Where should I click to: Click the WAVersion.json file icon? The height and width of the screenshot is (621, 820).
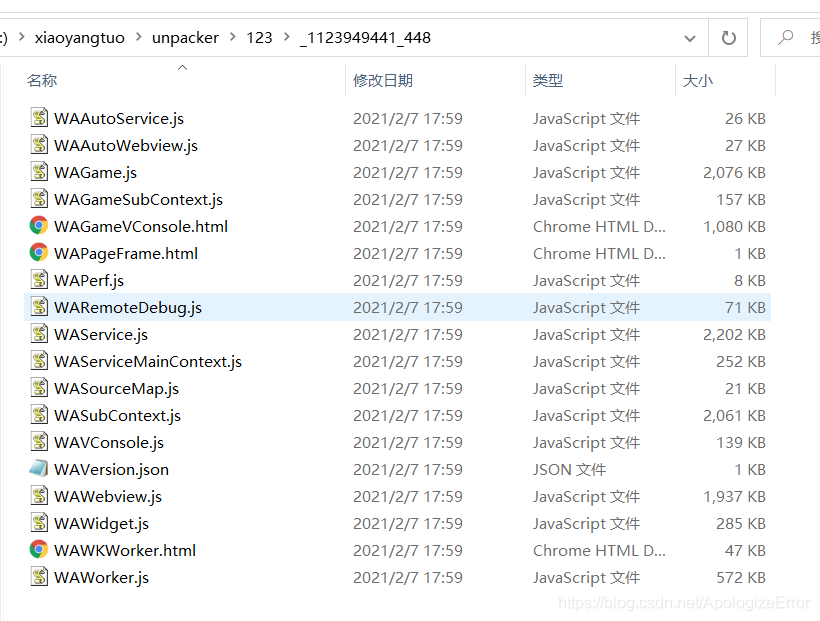39,469
